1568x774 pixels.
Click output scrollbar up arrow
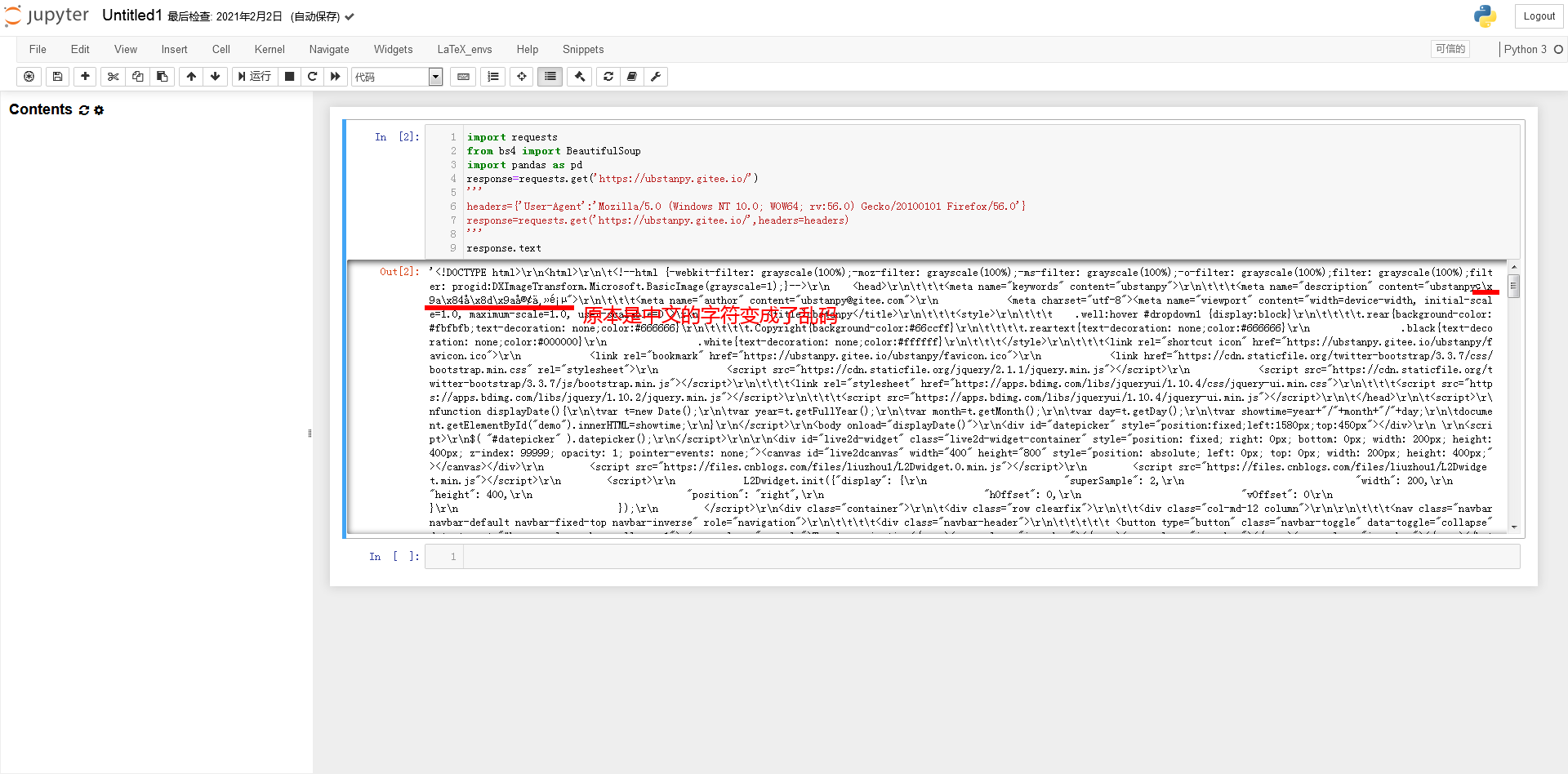tap(1514, 268)
